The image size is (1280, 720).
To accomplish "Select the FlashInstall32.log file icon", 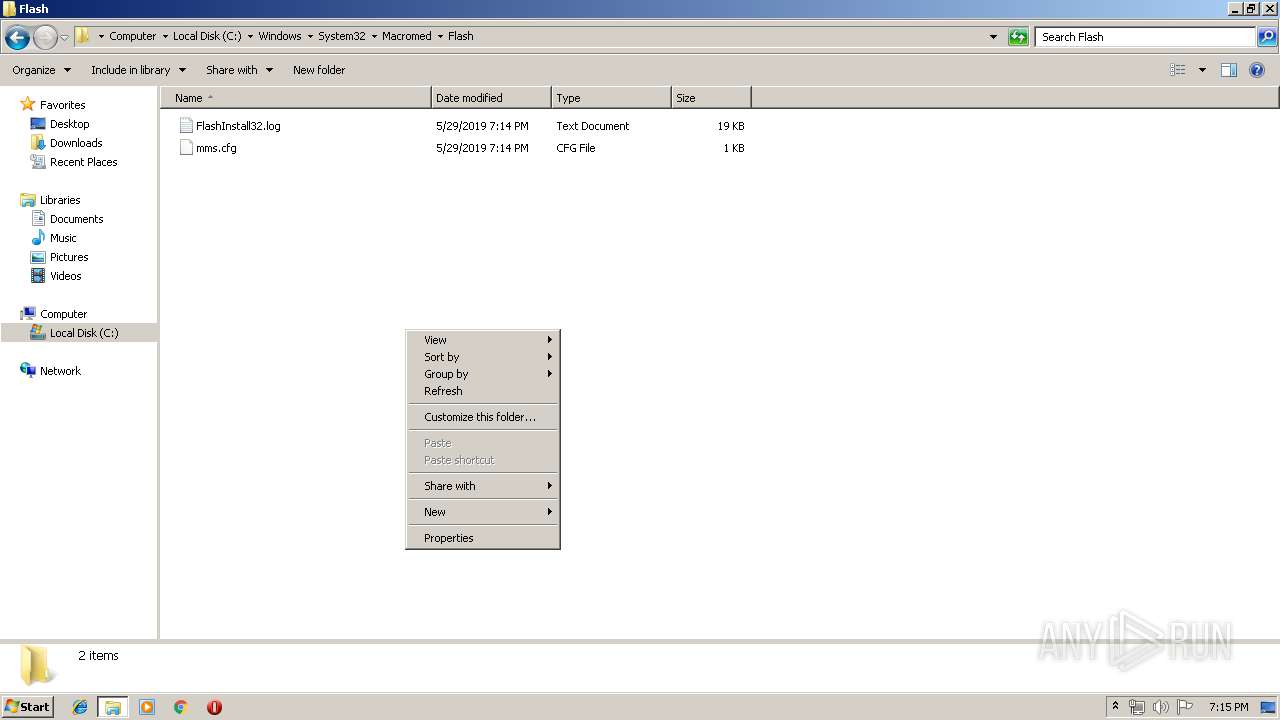I will (x=186, y=126).
